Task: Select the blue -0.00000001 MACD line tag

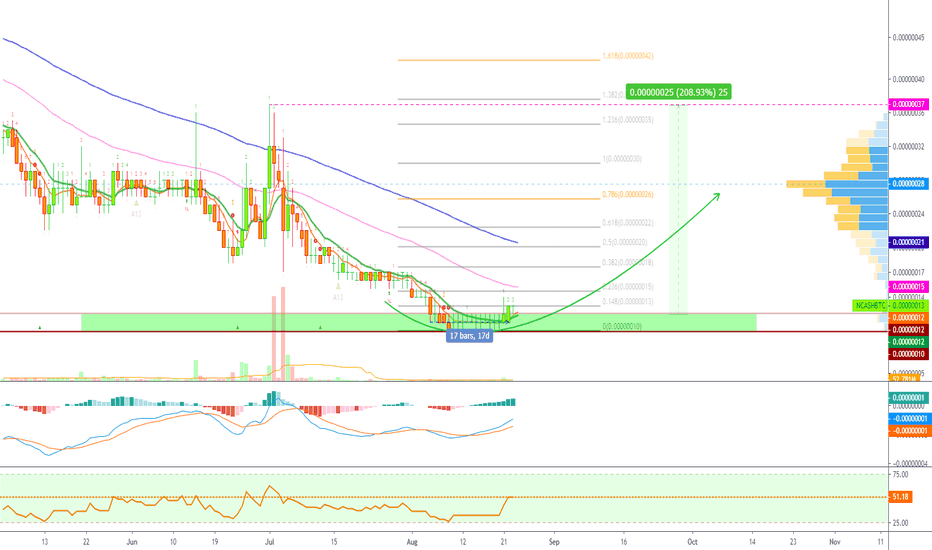Action: tap(908, 419)
